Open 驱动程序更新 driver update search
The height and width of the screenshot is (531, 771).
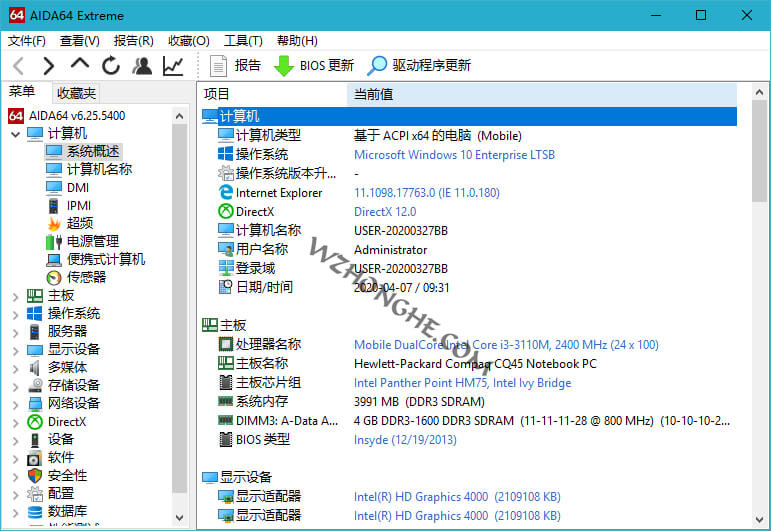click(x=419, y=66)
